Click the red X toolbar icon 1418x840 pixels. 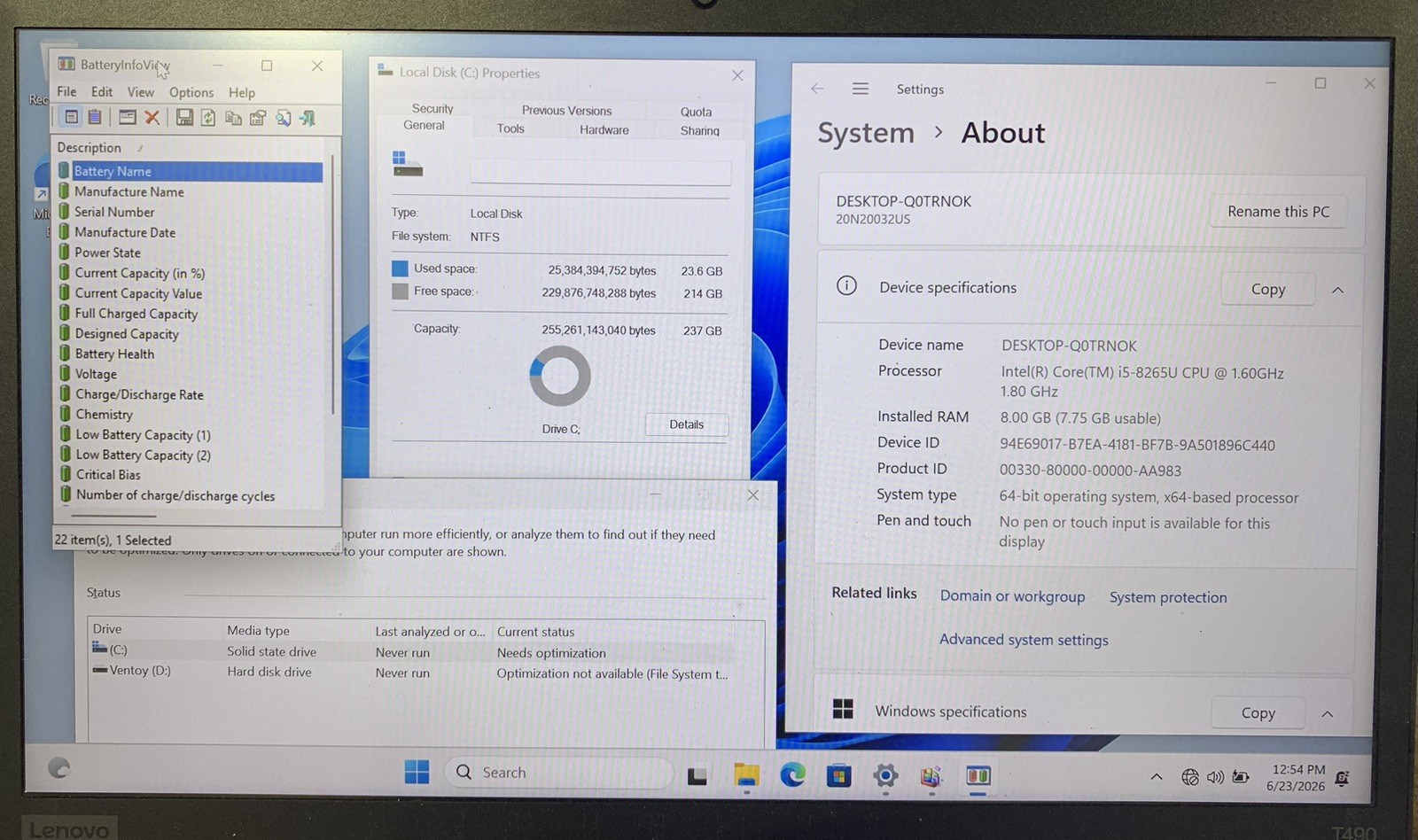pyautogui.click(x=152, y=117)
